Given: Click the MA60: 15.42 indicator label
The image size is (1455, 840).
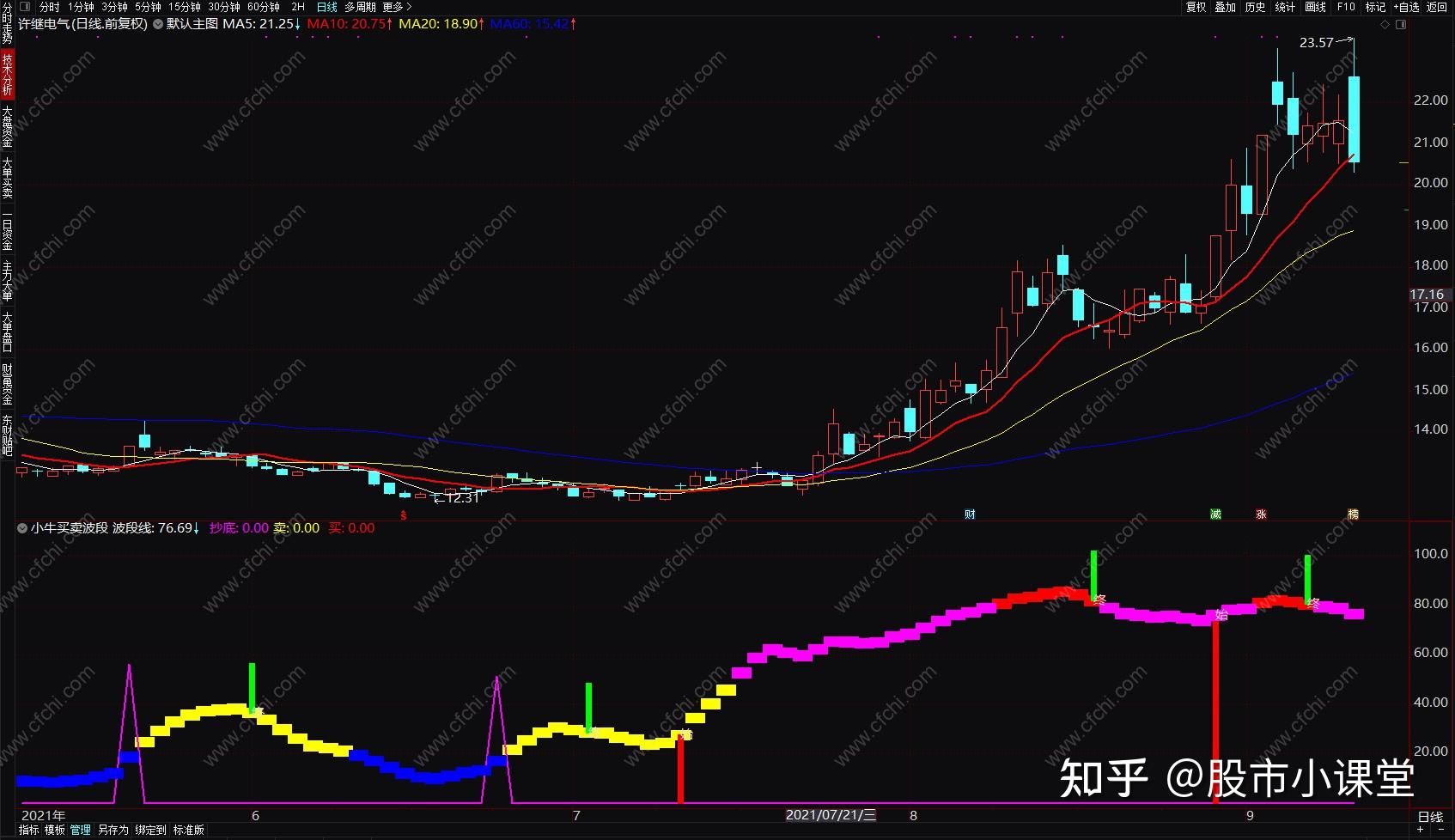Looking at the screenshot, I should point(533,24).
